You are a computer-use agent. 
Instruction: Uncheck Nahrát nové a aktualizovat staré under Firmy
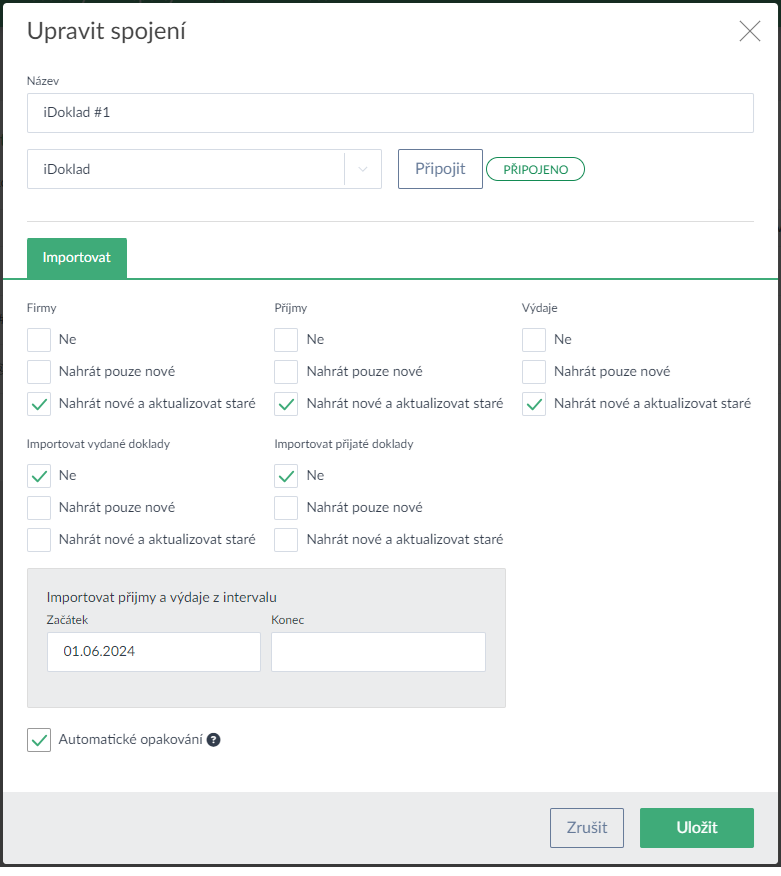(39, 404)
